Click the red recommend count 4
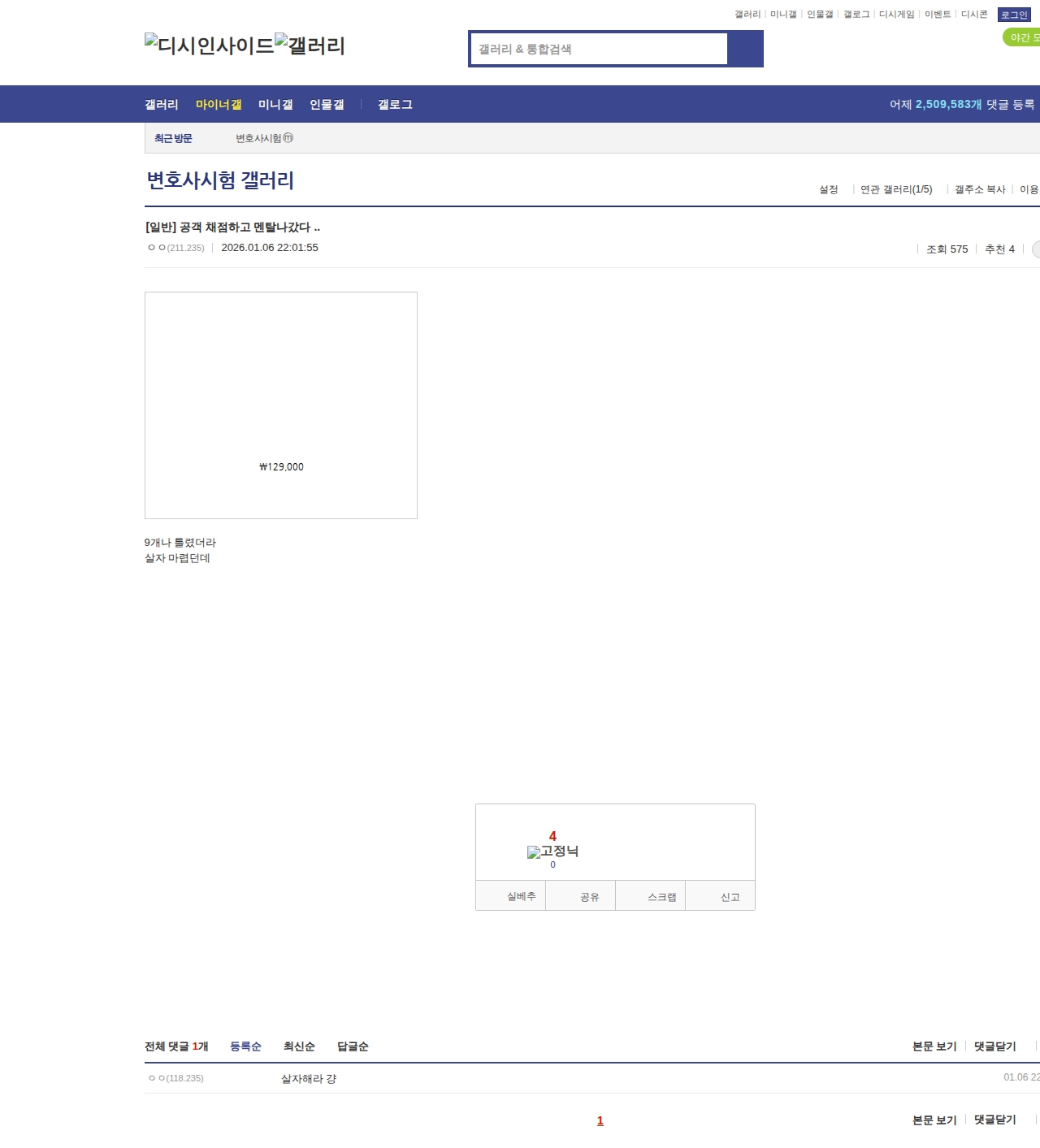 [x=552, y=836]
